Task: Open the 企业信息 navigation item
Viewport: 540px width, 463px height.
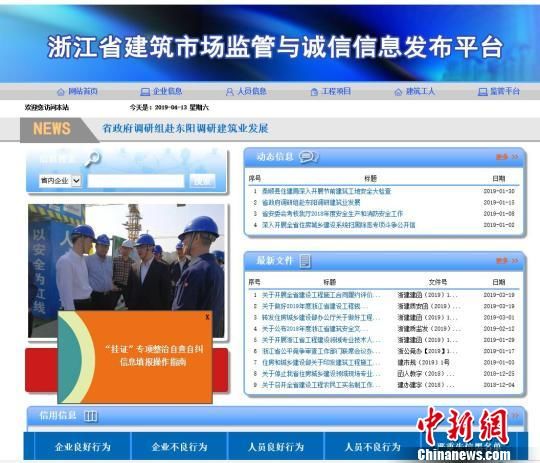Action: (161, 91)
